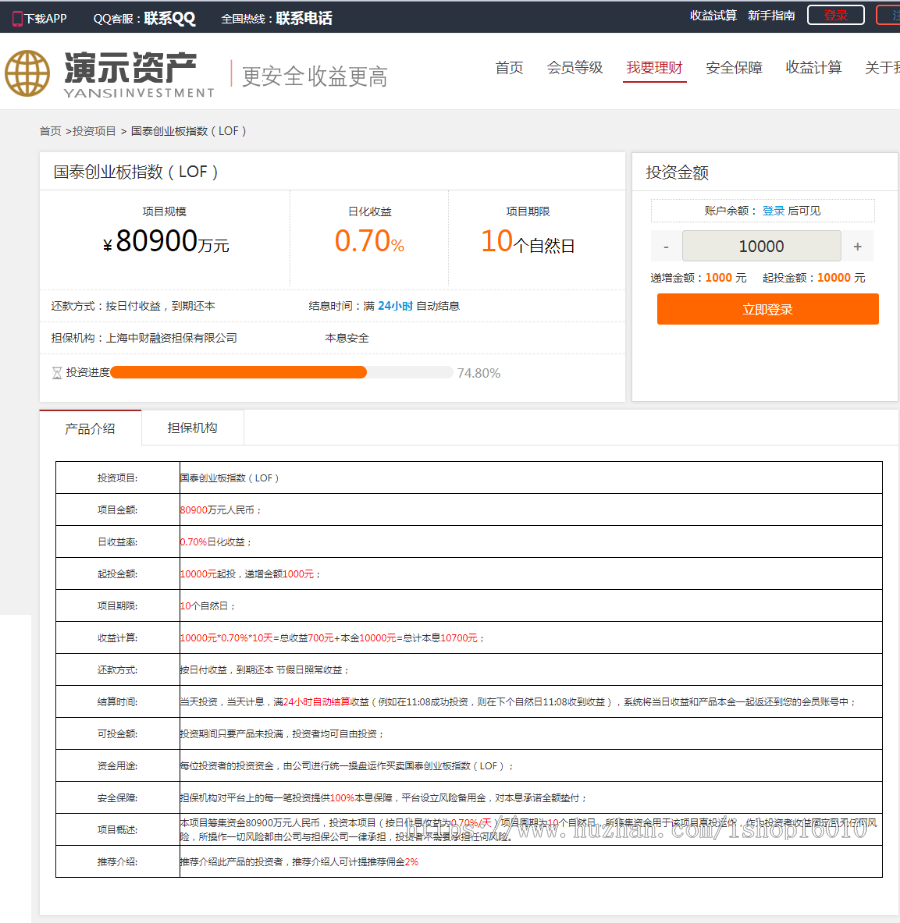900x923 pixels.
Task: Click the minus button to decrease investment amount
Action: pos(665,245)
